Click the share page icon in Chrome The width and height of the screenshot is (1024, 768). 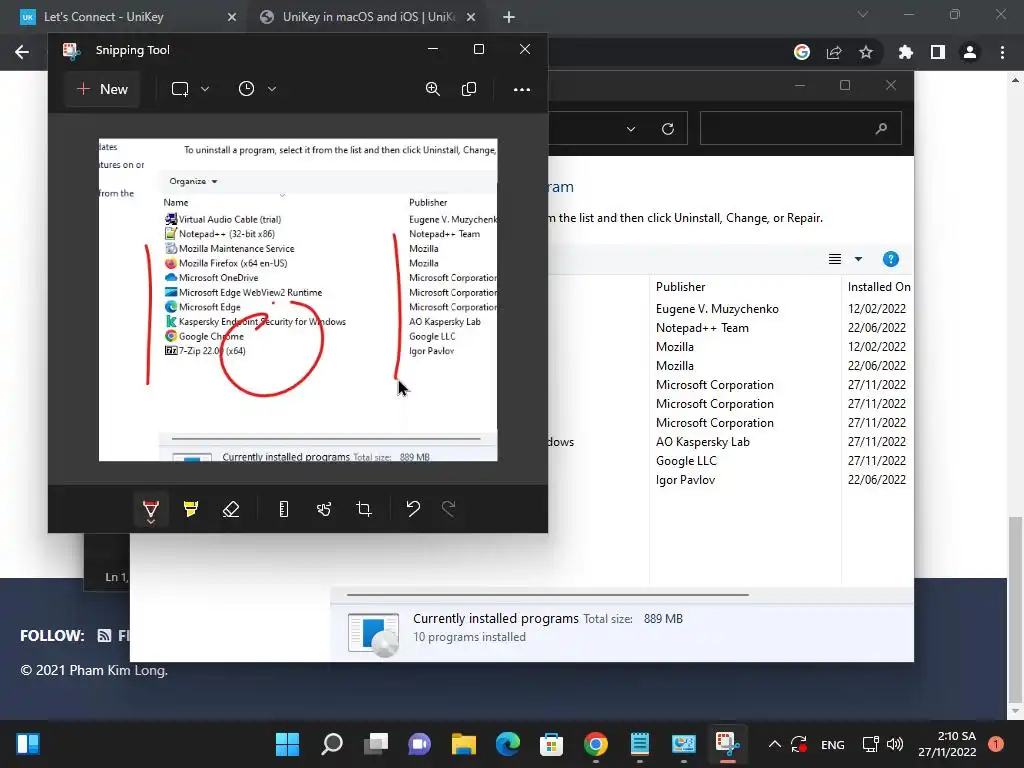[x=834, y=52]
